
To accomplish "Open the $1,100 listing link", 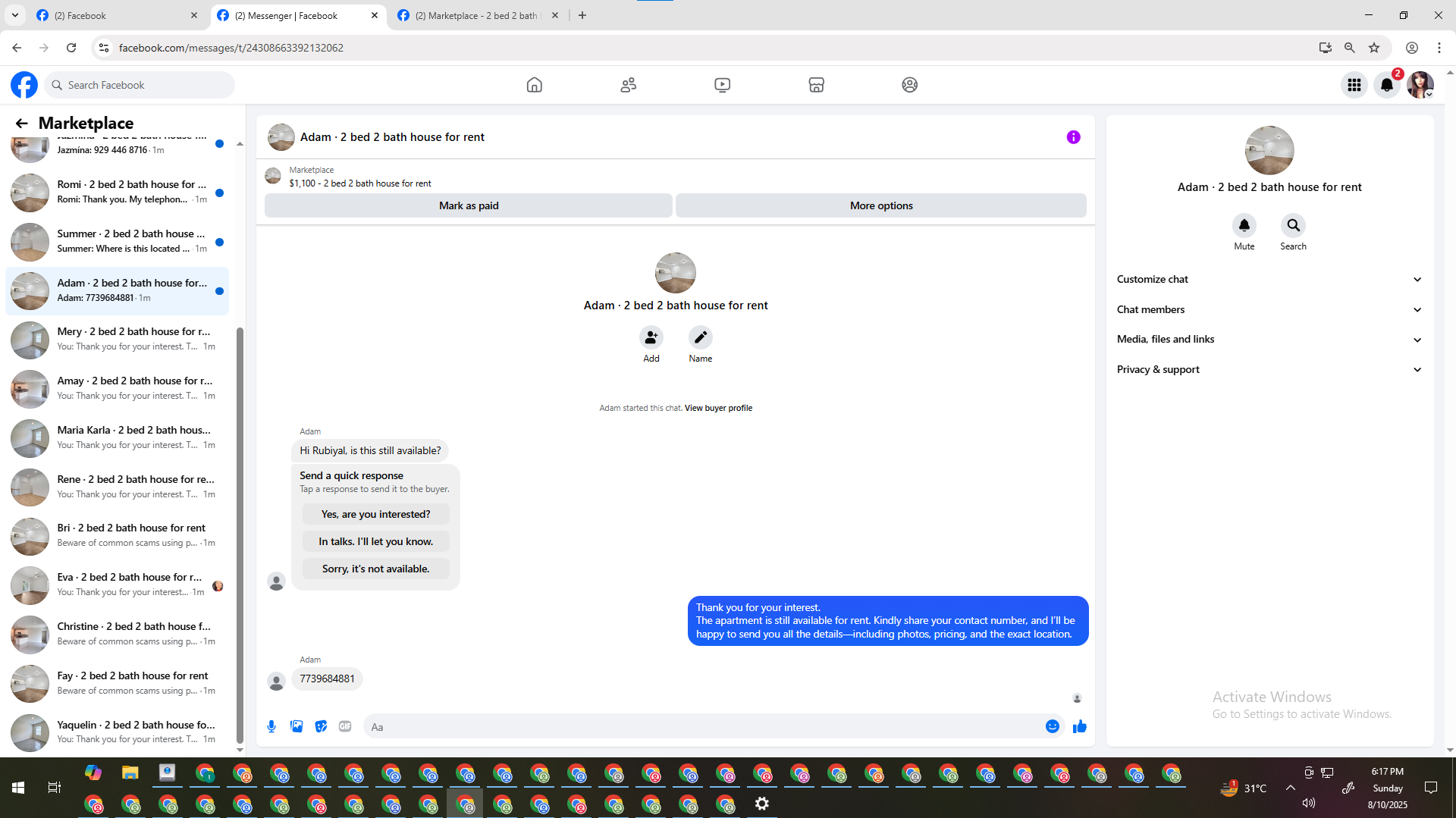I will click(x=360, y=183).
